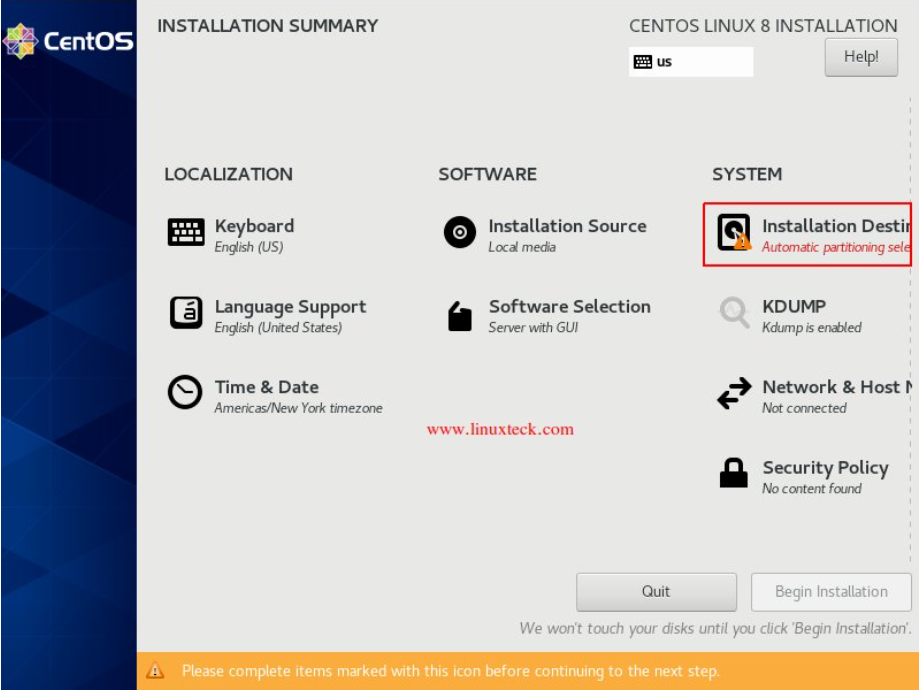Click the 'CENTOS LINUX 8 INSTALLATION' title
This screenshot has width=919, height=693.
[763, 26]
